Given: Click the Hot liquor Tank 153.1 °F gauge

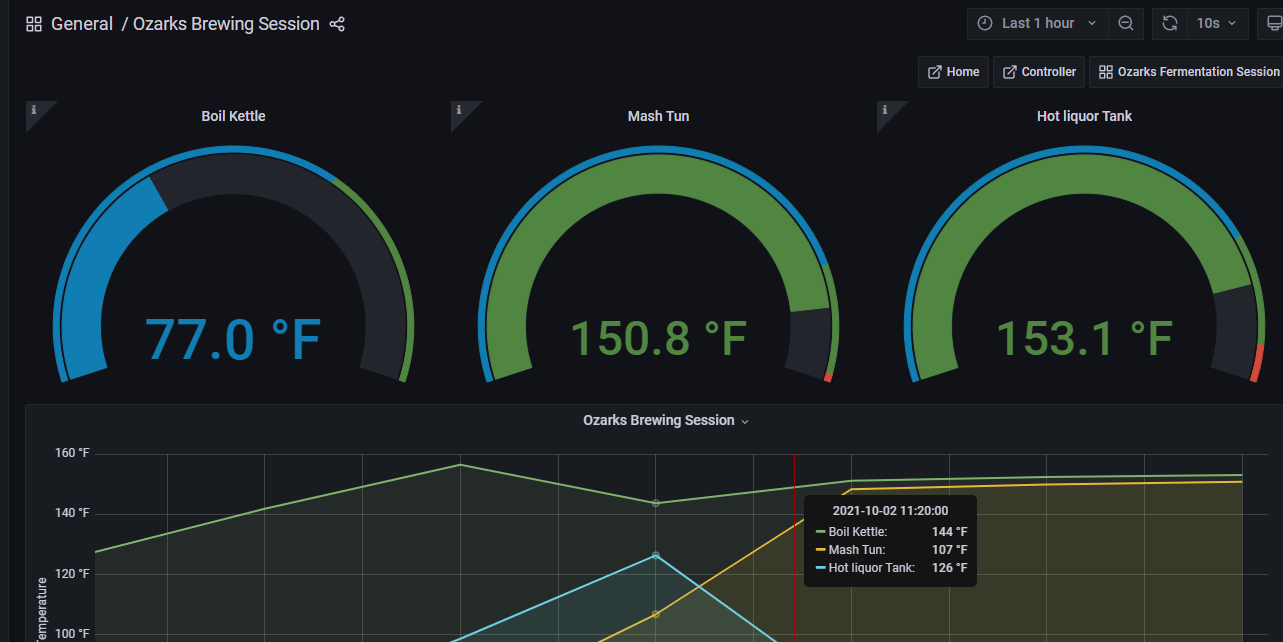Looking at the screenshot, I should tap(1084, 338).
